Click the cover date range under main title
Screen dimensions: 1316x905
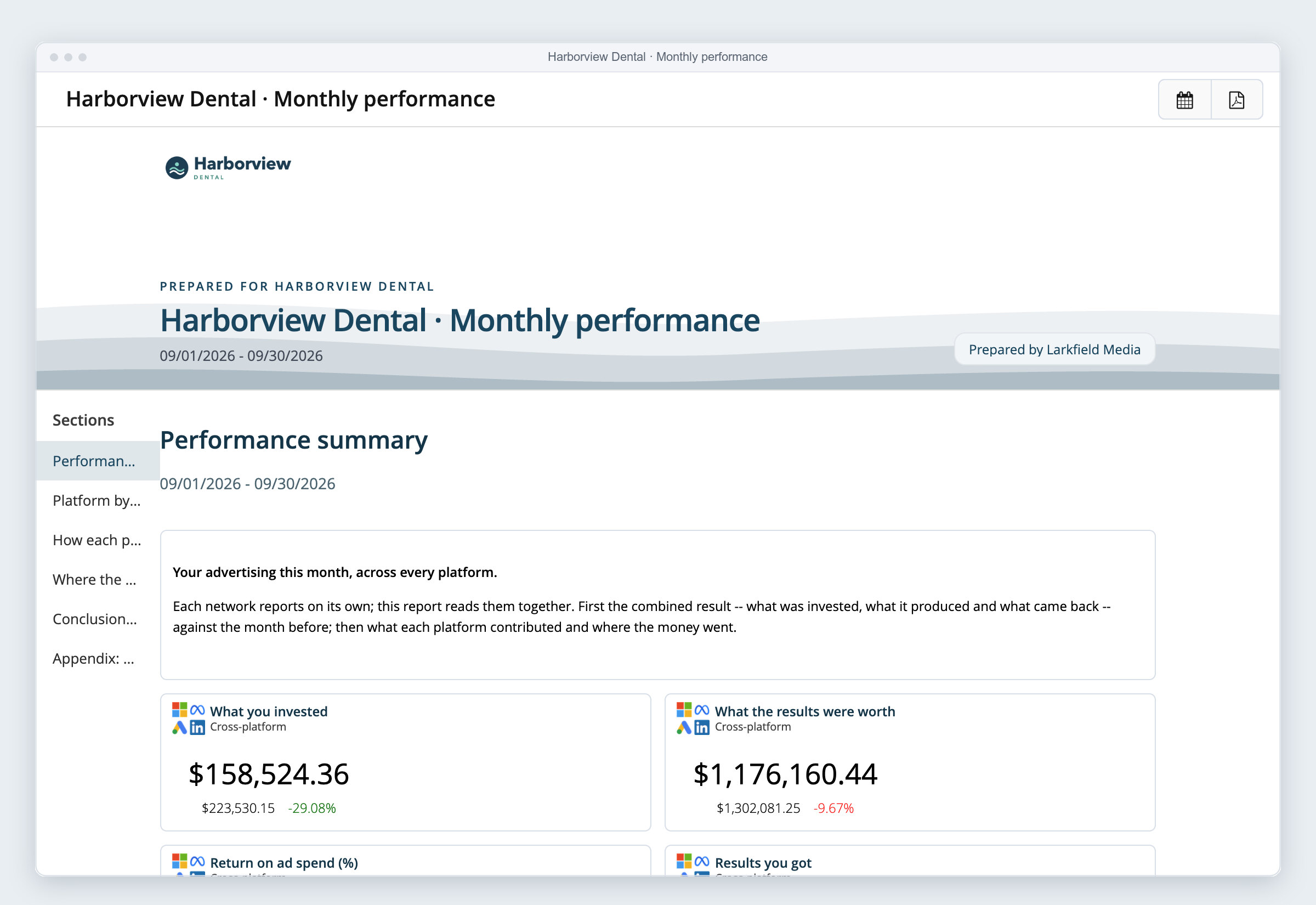[241, 356]
